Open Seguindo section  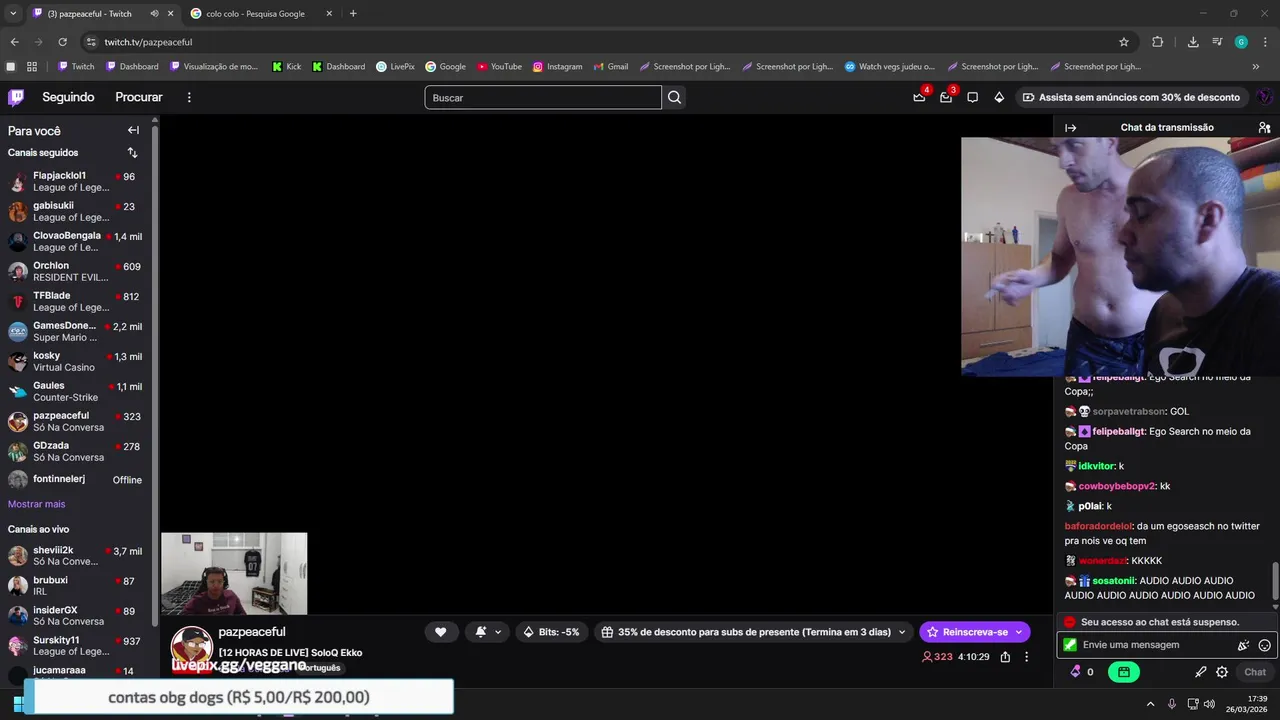(68, 97)
